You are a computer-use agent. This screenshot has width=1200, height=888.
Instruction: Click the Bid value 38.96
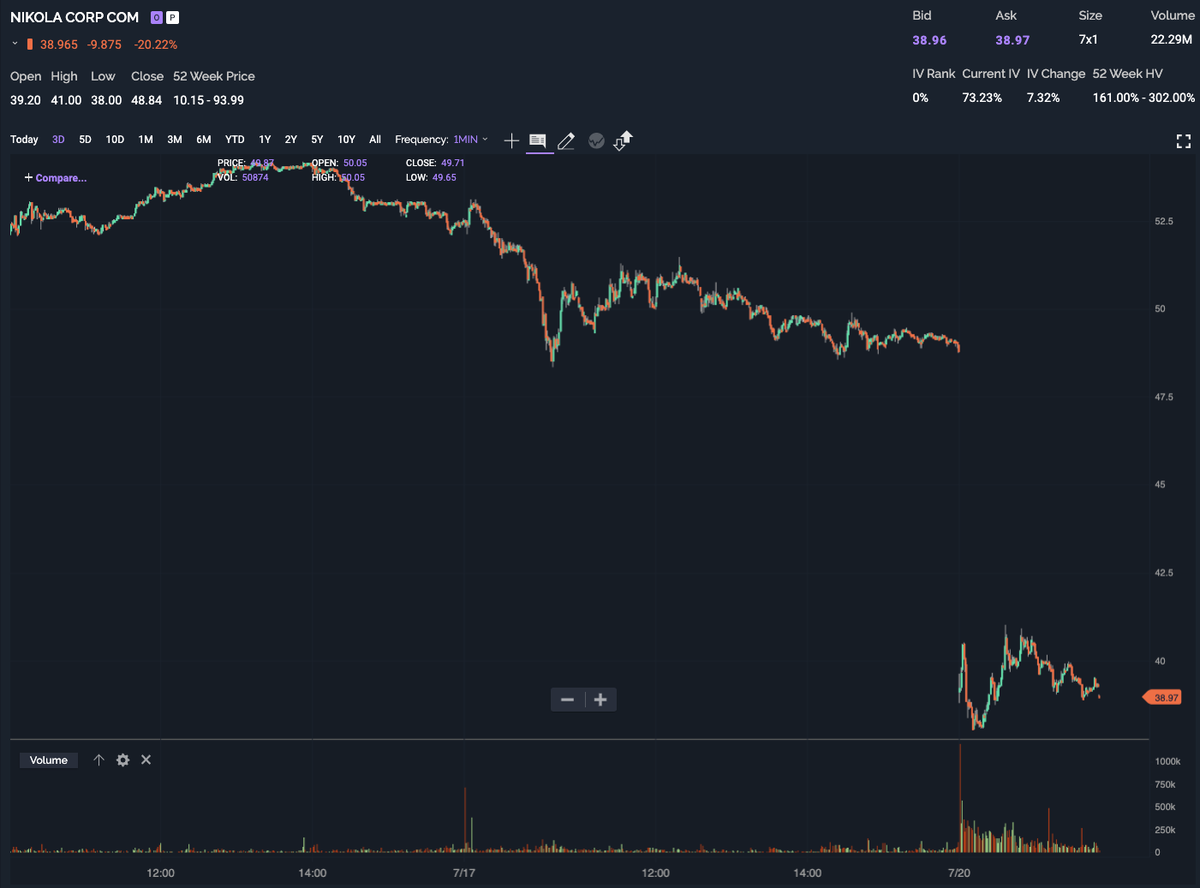coord(929,40)
